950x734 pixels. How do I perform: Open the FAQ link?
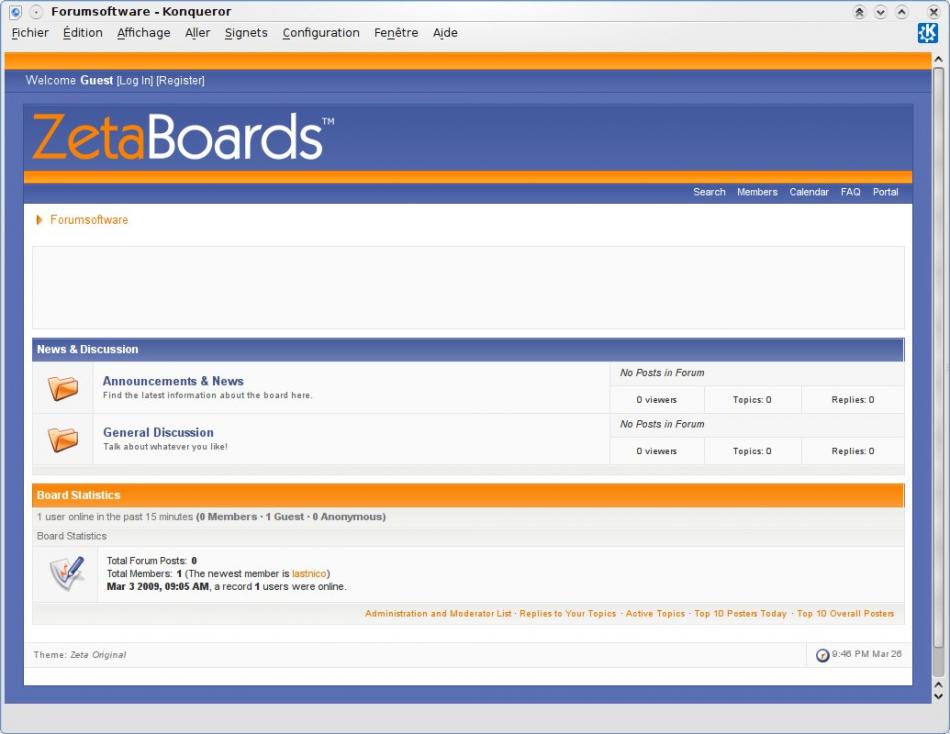tap(851, 192)
